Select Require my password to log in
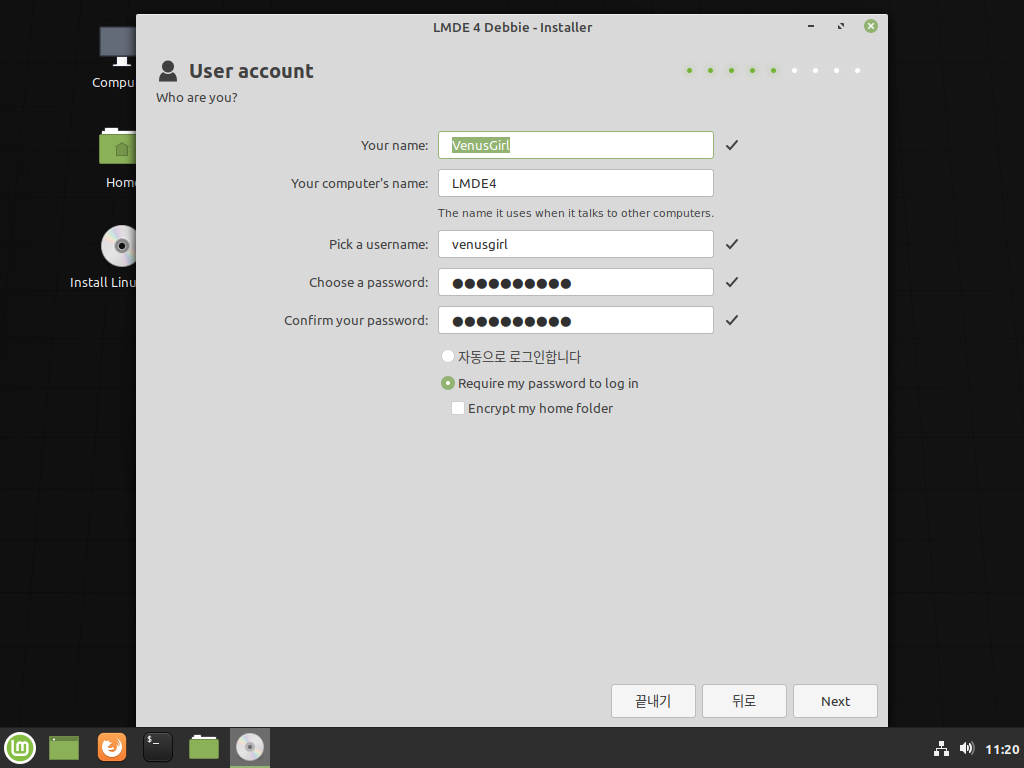 [x=447, y=383]
